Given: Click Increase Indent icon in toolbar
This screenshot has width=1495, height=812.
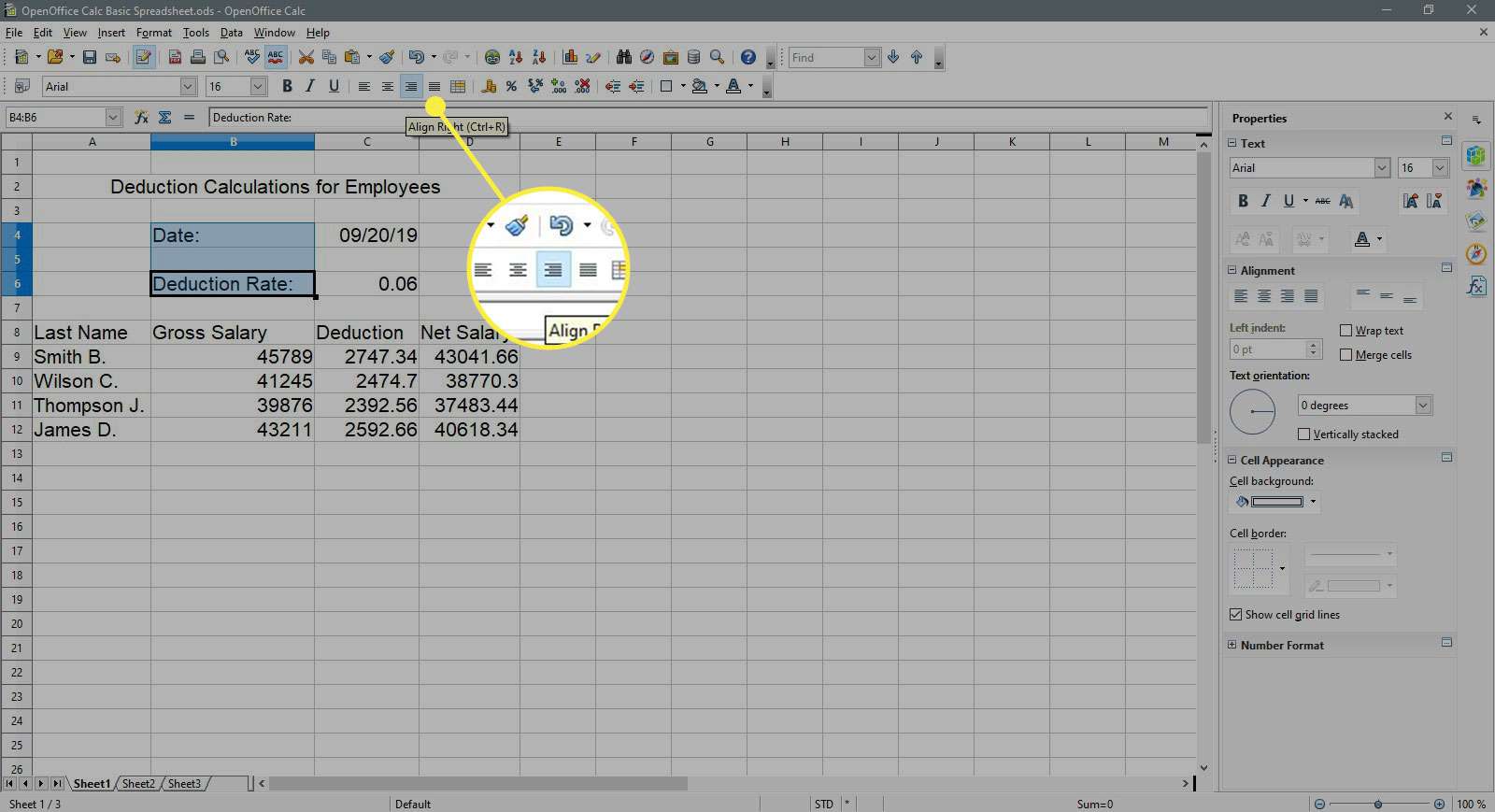Looking at the screenshot, I should click(x=636, y=86).
